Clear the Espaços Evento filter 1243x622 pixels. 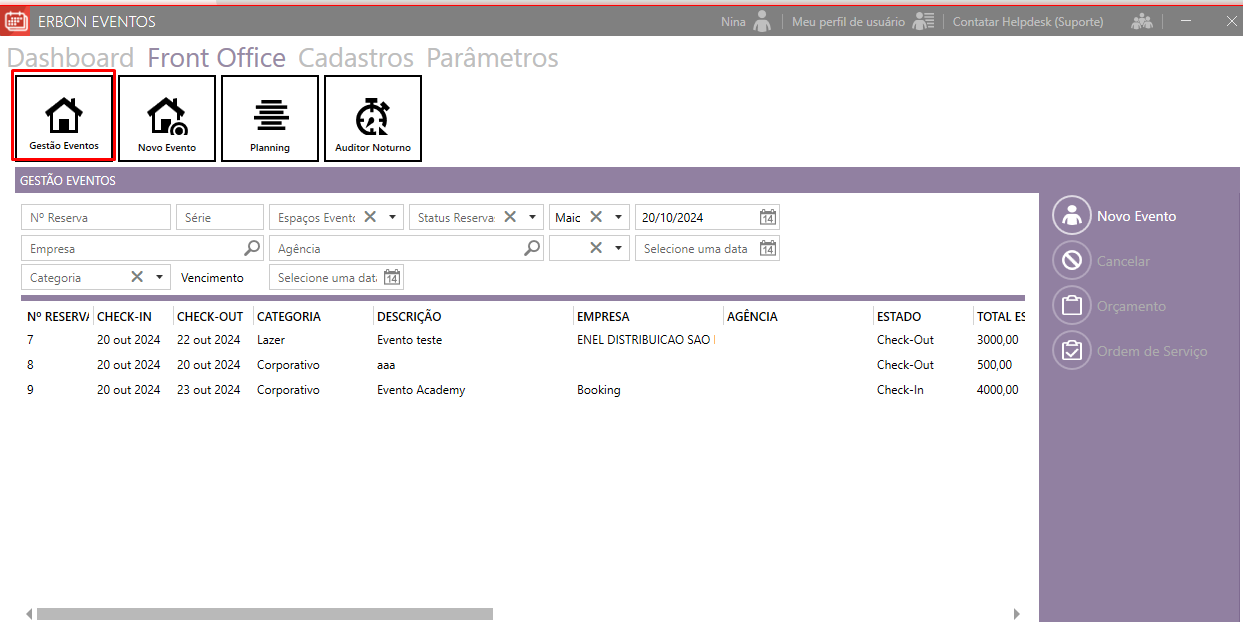point(370,217)
